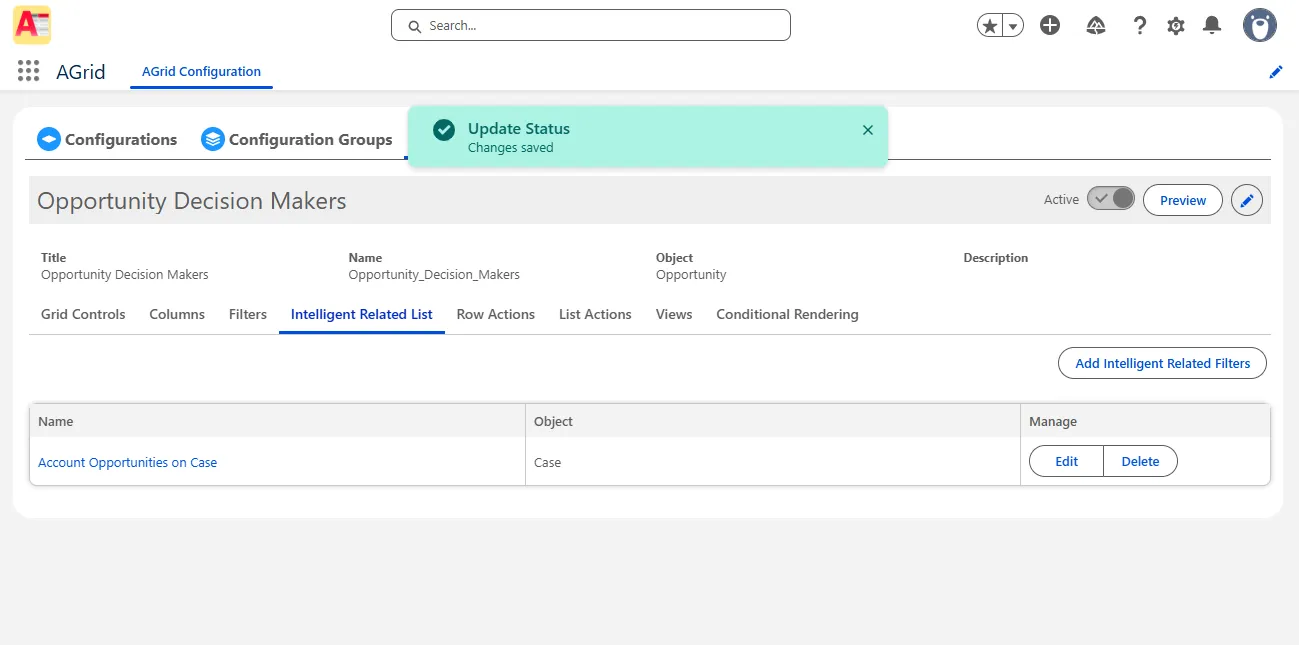The width and height of the screenshot is (1299, 645).
Task: Click the Changes saved toast message
Action: (510, 148)
